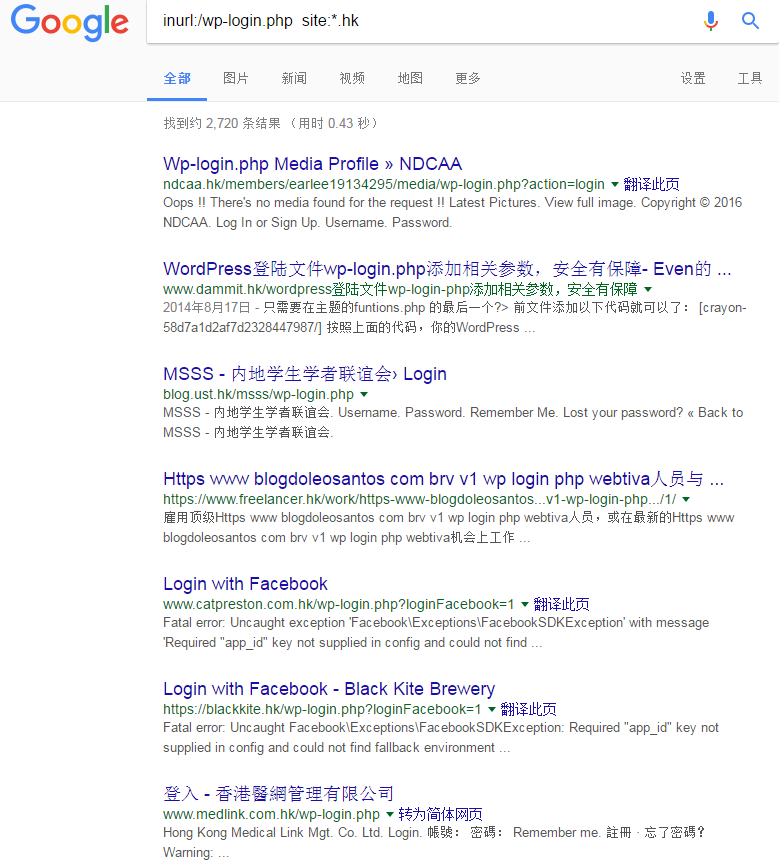Open 登入 - 香港醫網管理有限公司 result

coord(278,793)
